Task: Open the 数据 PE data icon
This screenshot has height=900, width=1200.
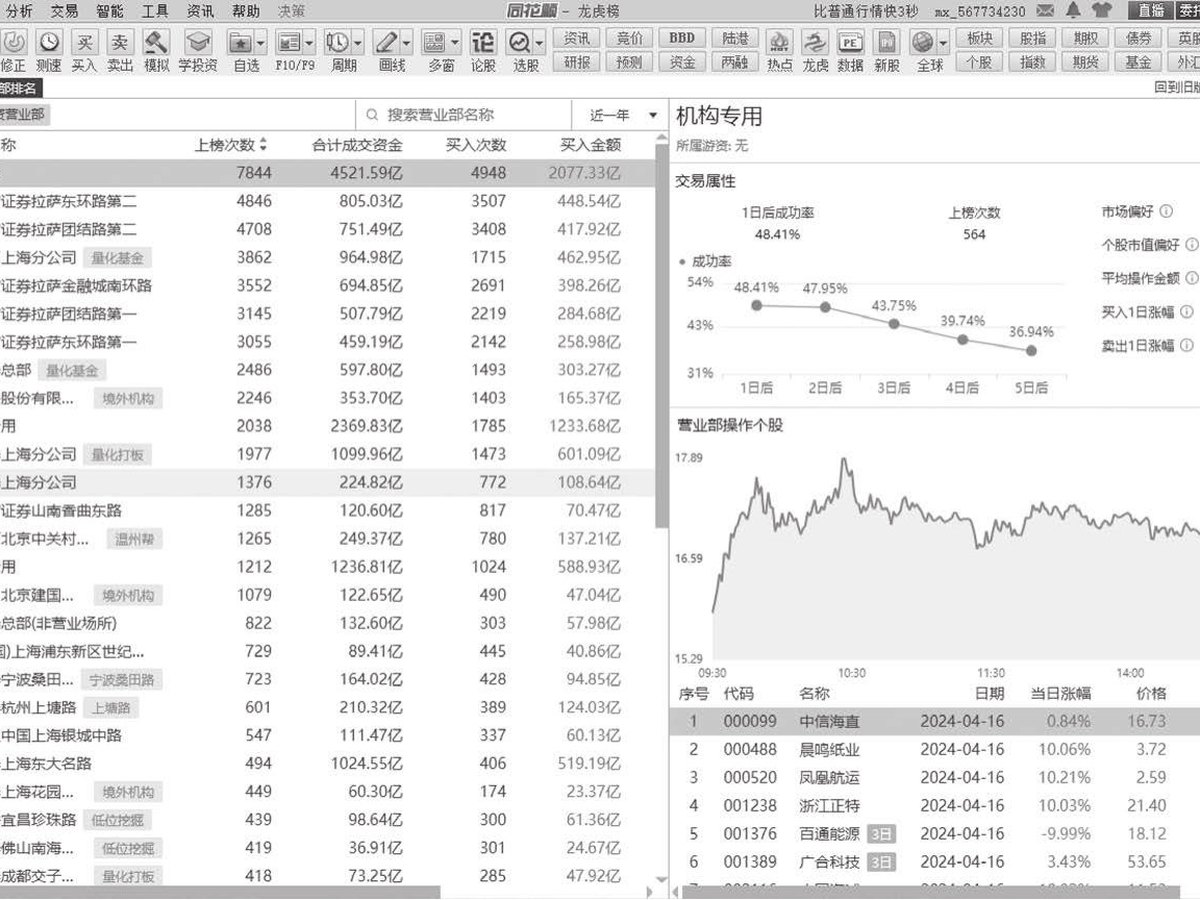Action: pyautogui.click(x=850, y=42)
